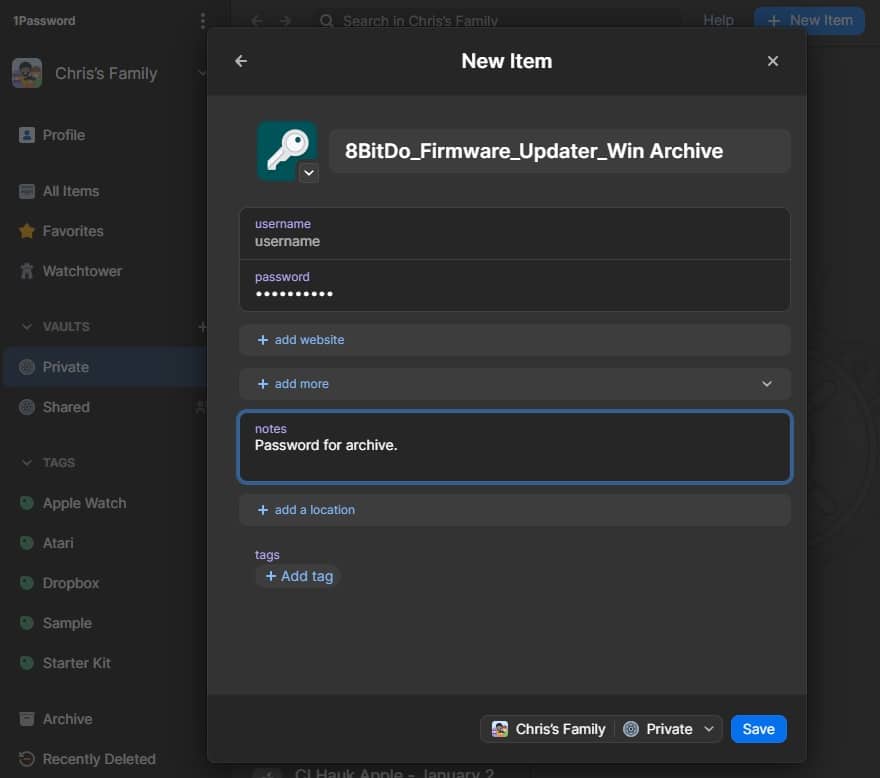Image resolution: width=880 pixels, height=778 pixels.
Task: Click the username field
Action: pyautogui.click(x=515, y=234)
